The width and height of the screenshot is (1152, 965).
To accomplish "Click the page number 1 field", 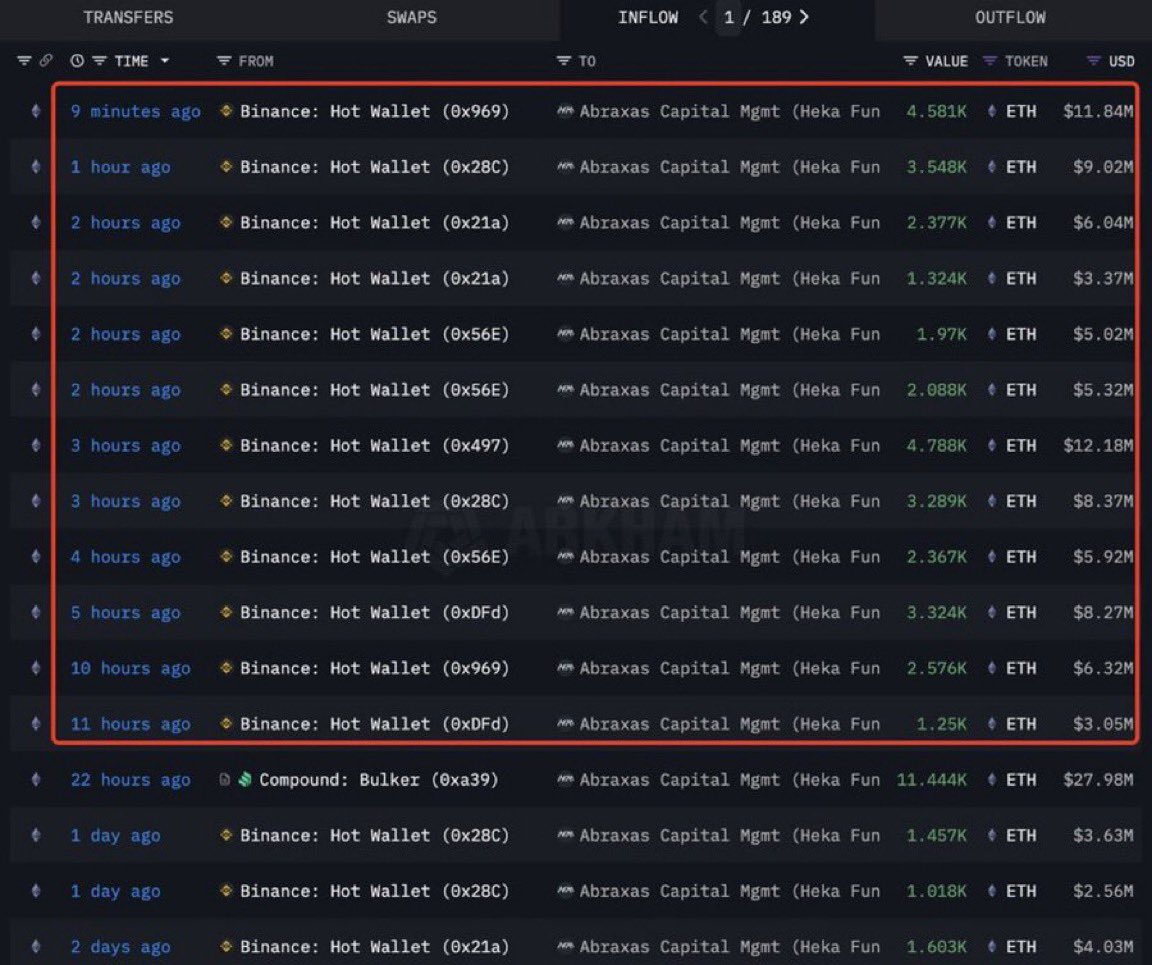I will click(x=729, y=18).
